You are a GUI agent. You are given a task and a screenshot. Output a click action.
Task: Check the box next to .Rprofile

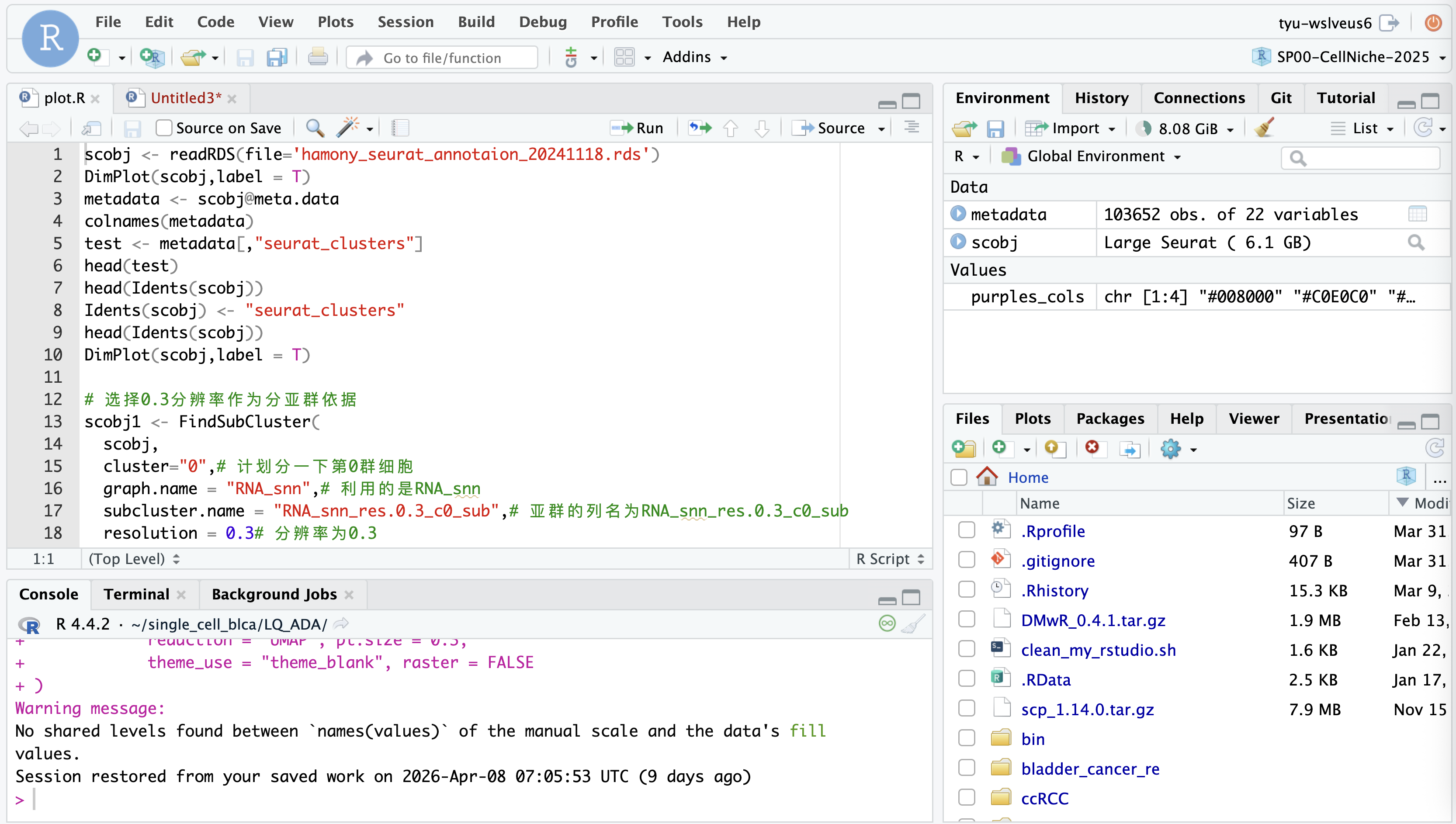pyautogui.click(x=967, y=531)
